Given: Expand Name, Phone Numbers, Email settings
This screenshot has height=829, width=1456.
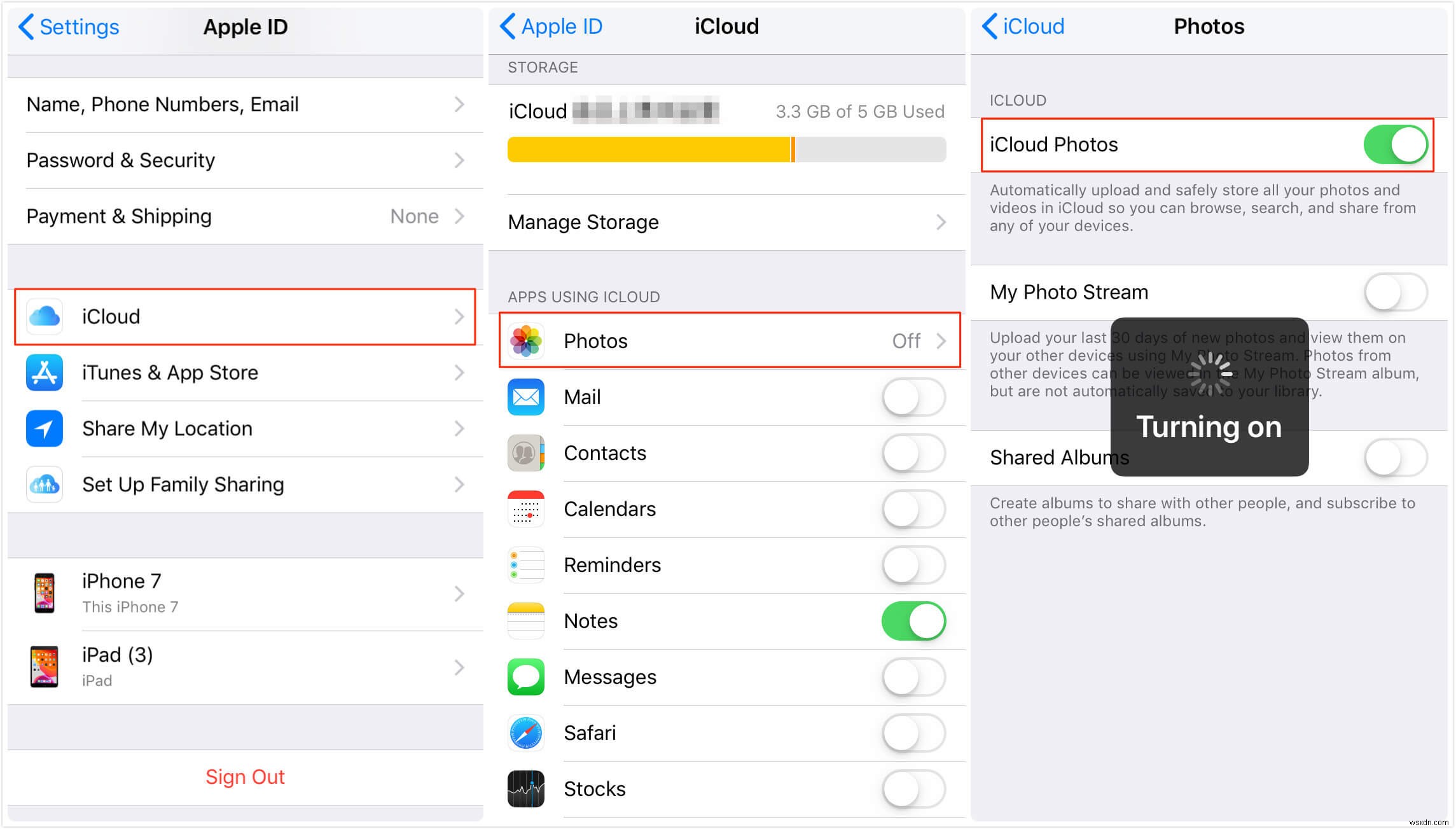Looking at the screenshot, I should tap(241, 104).
